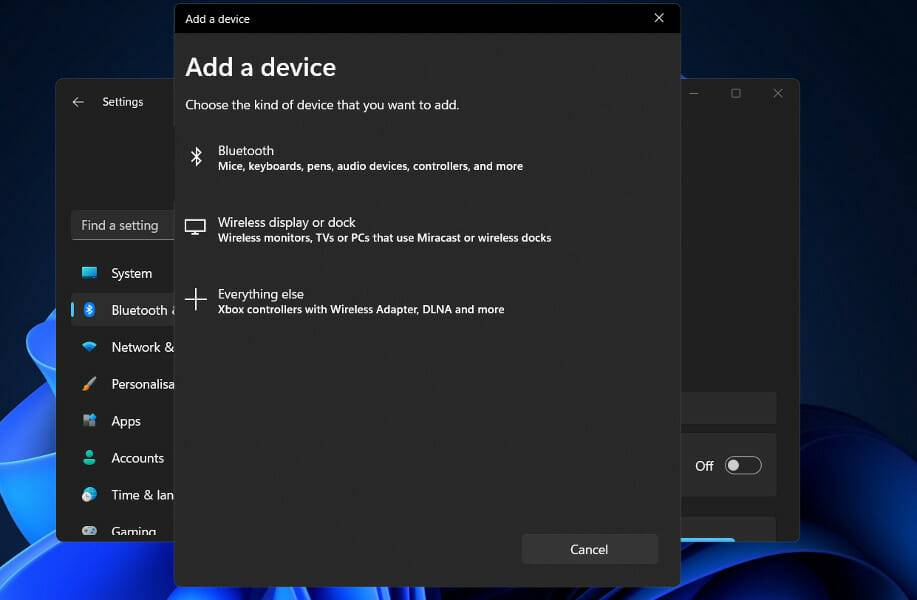This screenshot has height=600, width=917.
Task: Open Network & internet settings icon
Action: pos(89,347)
